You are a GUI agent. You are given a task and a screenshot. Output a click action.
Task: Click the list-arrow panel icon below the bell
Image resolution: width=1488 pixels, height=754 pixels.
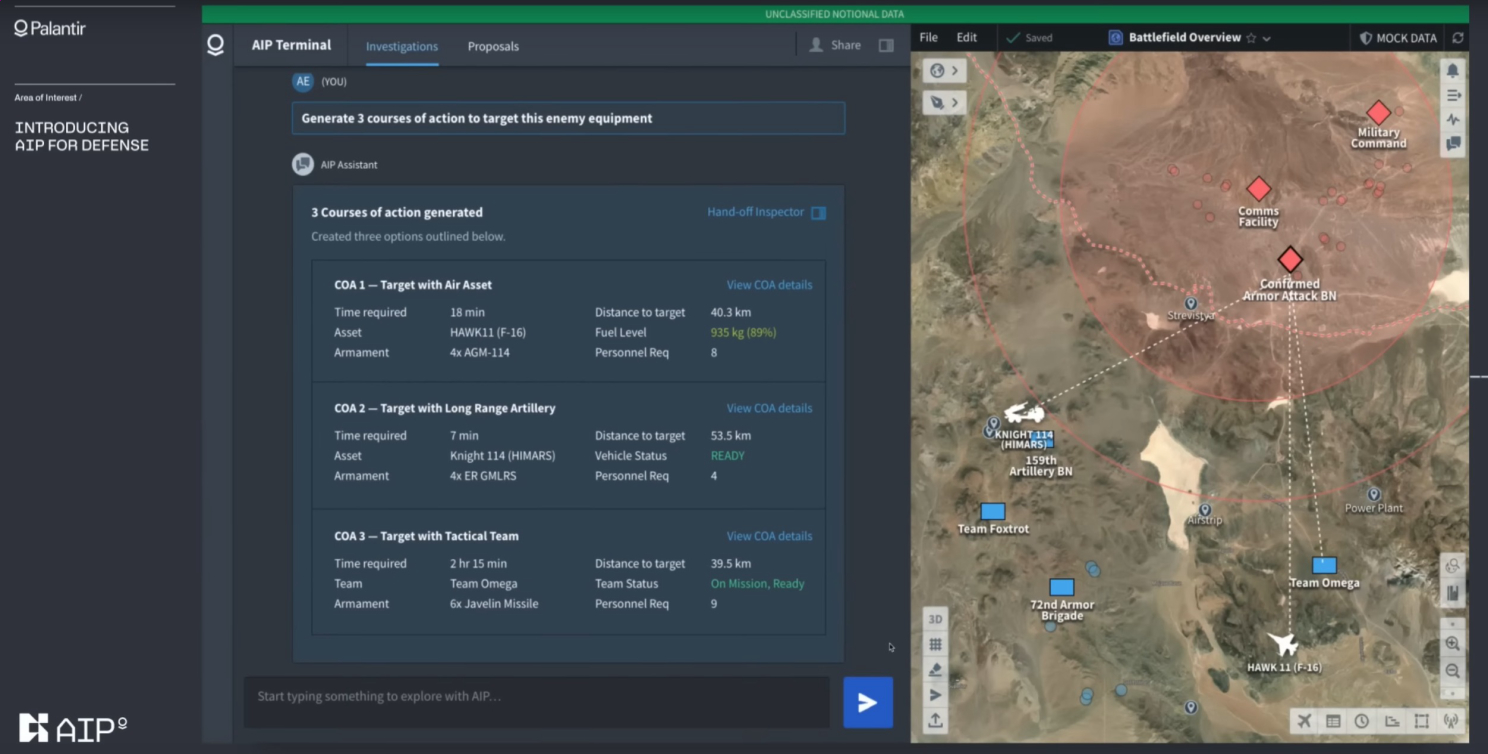1453,95
